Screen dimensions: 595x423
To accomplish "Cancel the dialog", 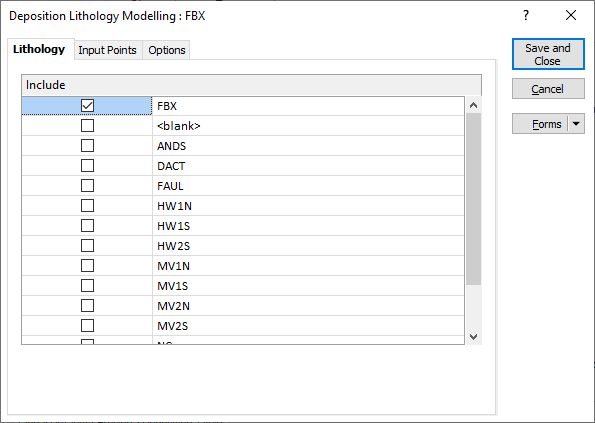I will 548,89.
